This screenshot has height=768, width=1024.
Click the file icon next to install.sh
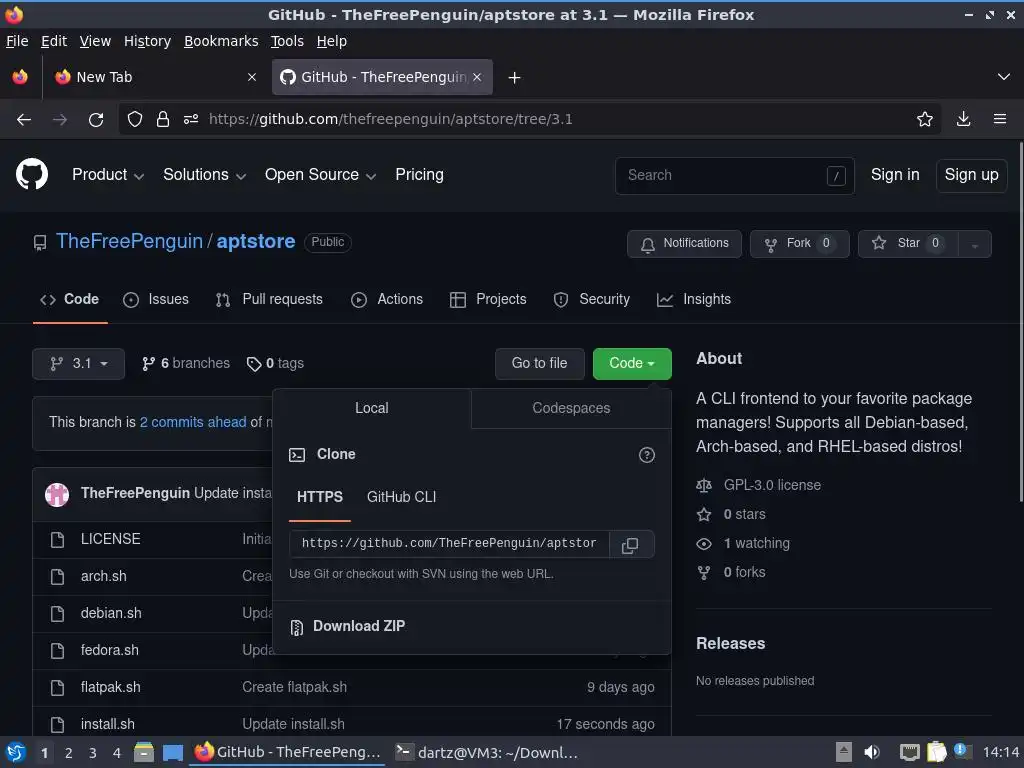[57, 724]
